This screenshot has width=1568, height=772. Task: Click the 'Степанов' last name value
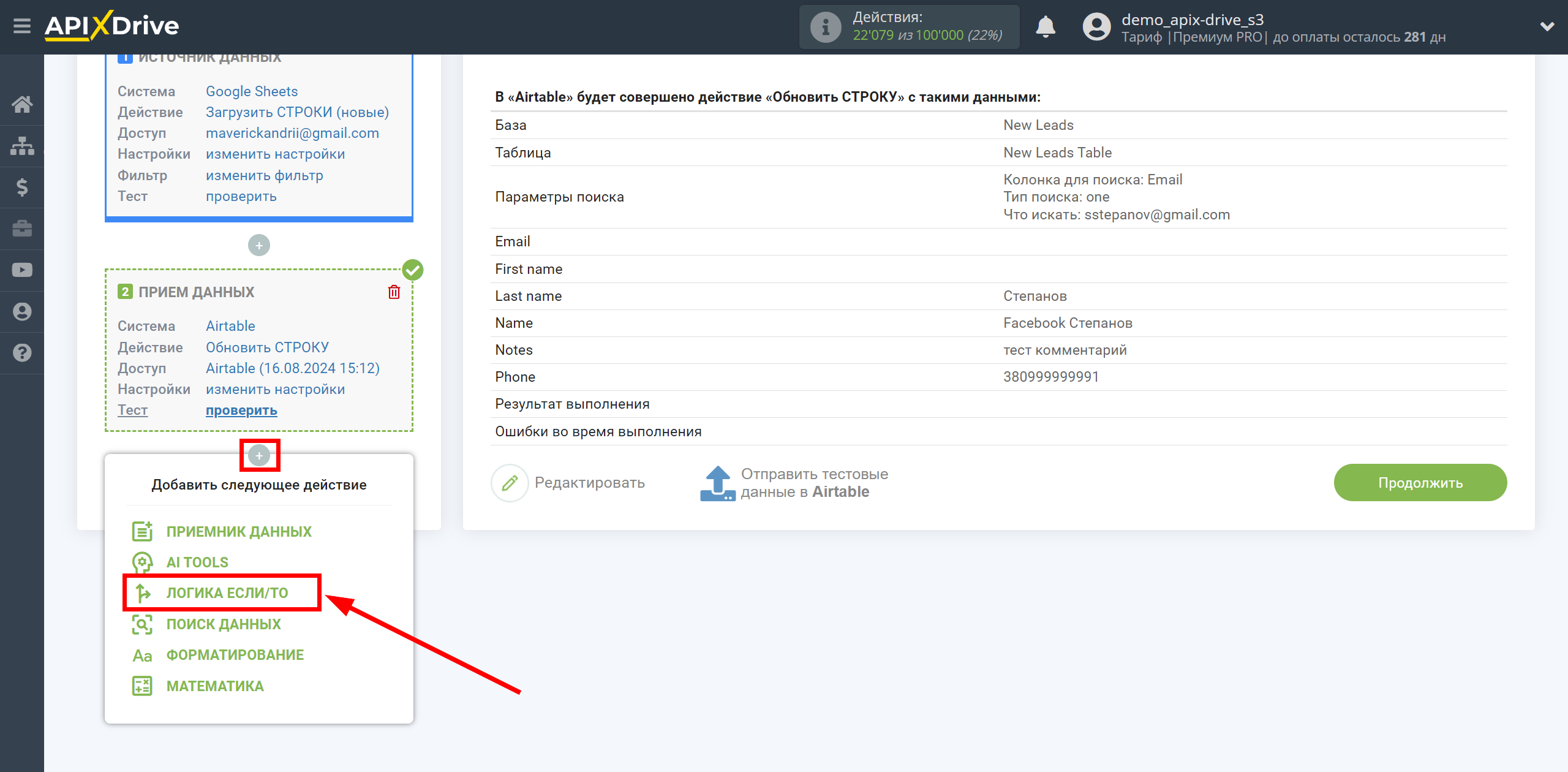(x=1035, y=296)
